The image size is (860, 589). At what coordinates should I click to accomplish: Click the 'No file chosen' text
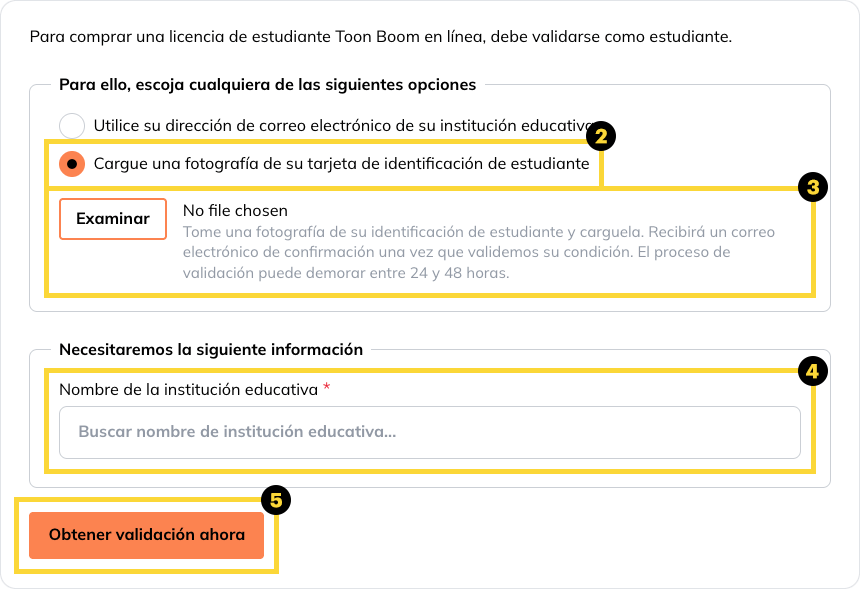235,211
